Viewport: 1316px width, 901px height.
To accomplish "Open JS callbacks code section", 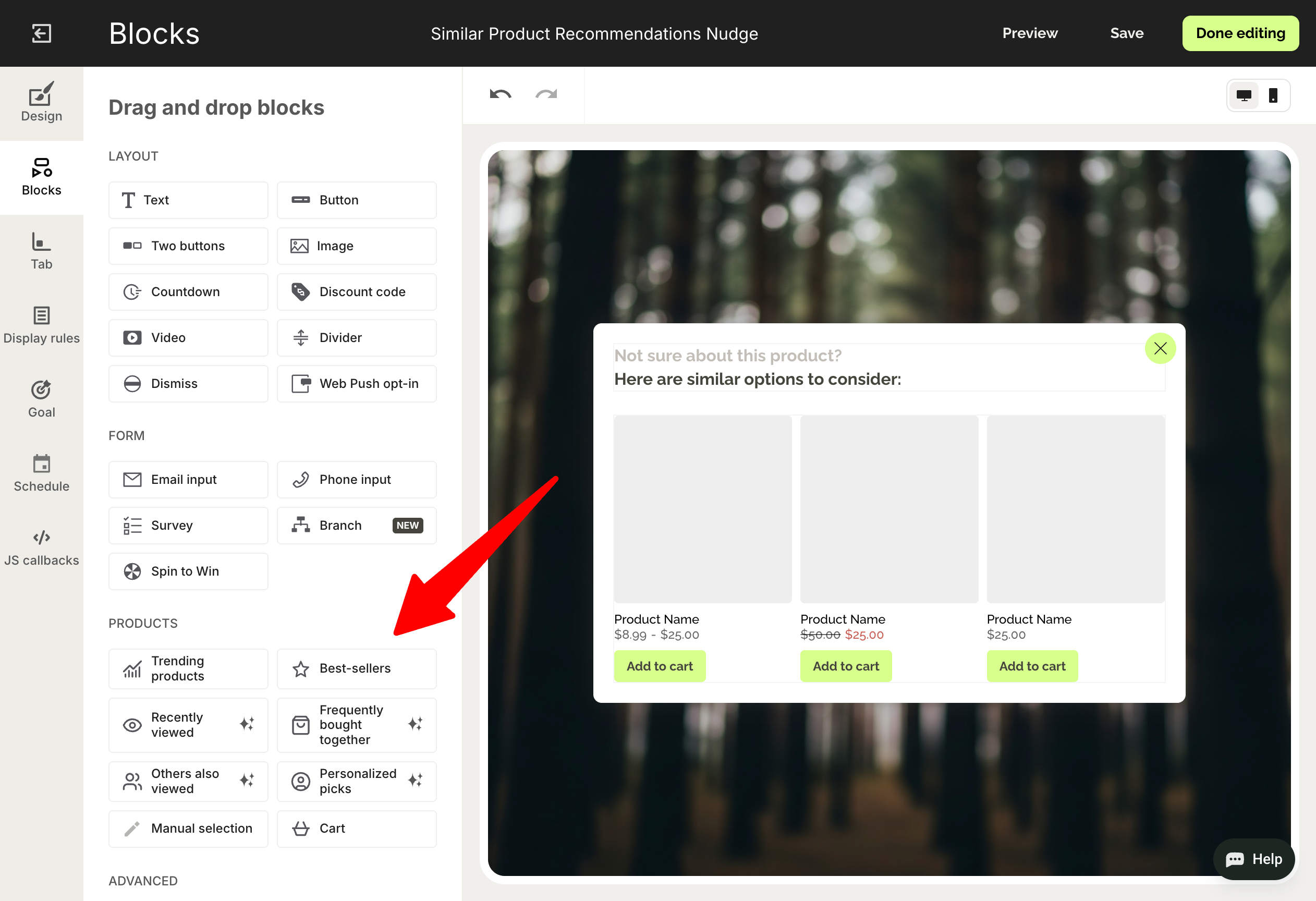I will [x=41, y=547].
